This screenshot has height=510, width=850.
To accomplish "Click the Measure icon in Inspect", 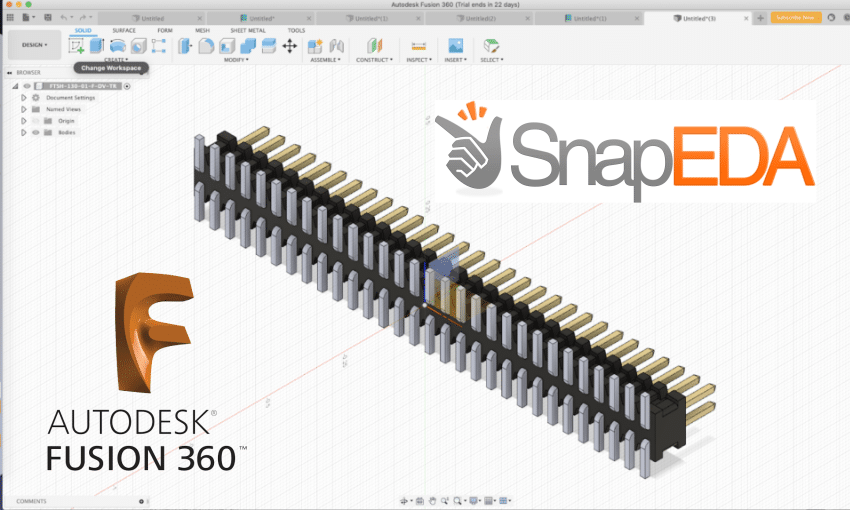I will pyautogui.click(x=419, y=46).
